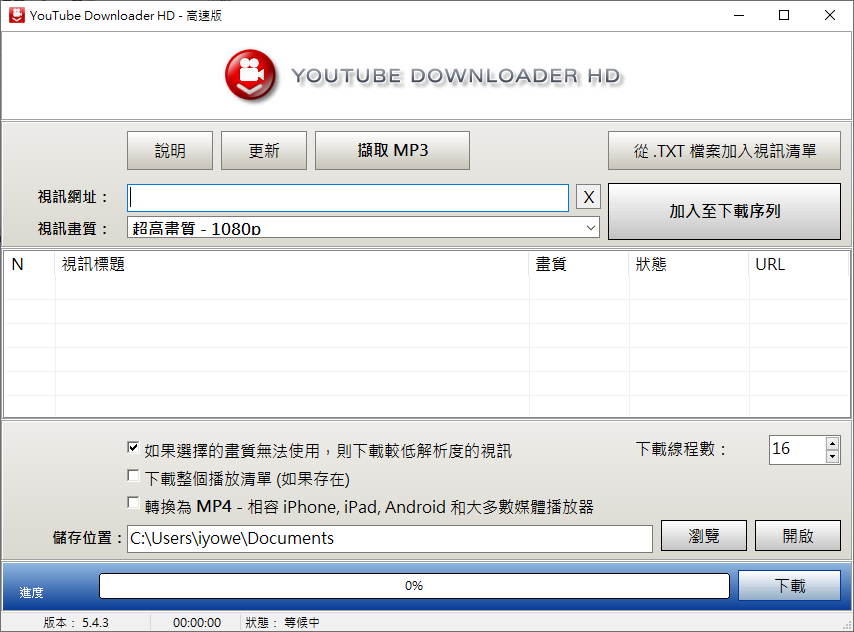Click the 狀態: 等候中 status text
Viewport: 854px width, 632px height.
point(282,622)
